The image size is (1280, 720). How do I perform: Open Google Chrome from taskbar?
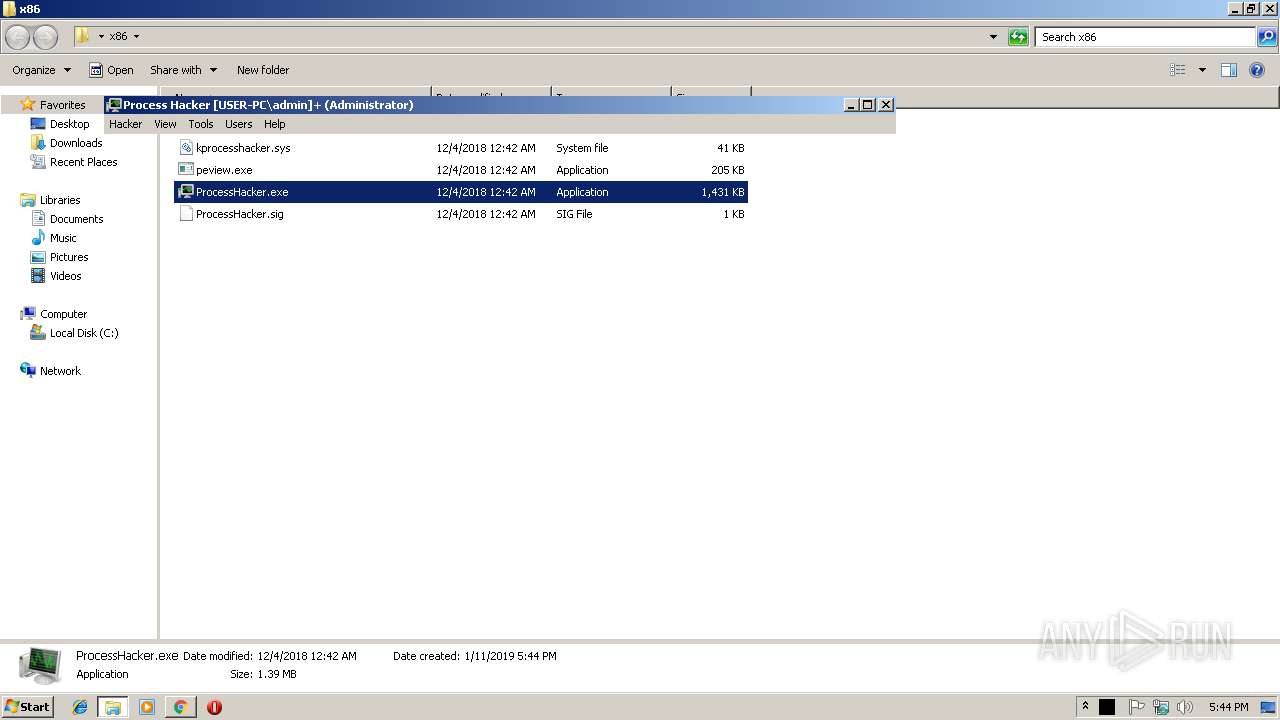coord(180,707)
